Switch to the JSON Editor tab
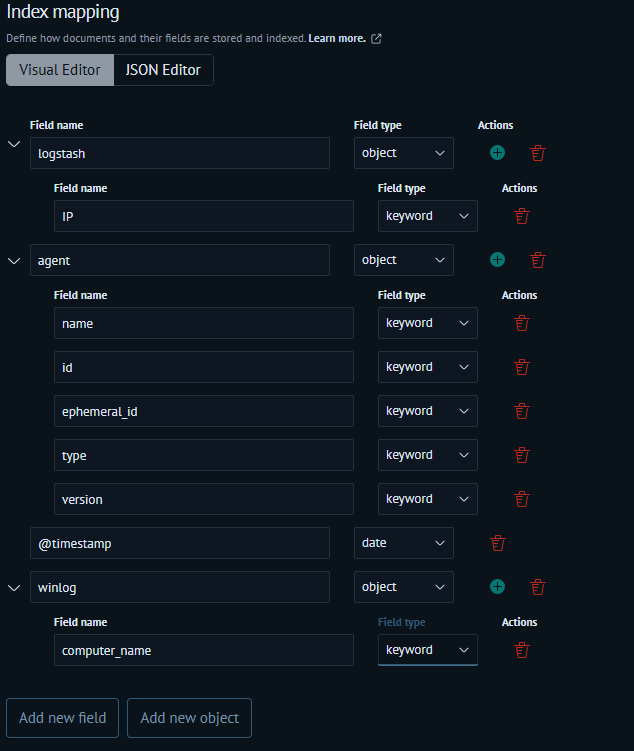This screenshot has height=751, width=634. pos(163,70)
